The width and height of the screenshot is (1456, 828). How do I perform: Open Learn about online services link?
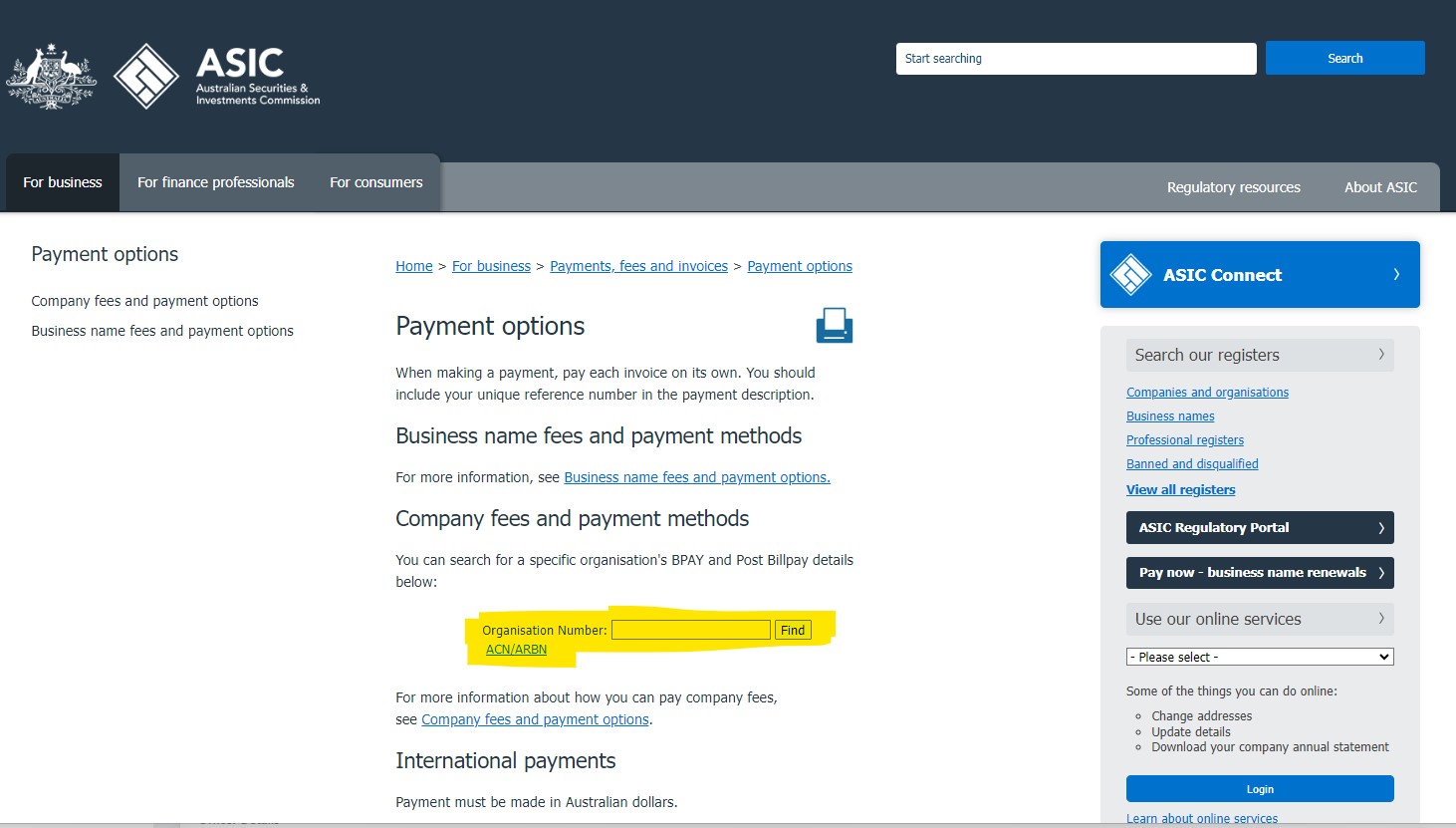[x=1202, y=819]
